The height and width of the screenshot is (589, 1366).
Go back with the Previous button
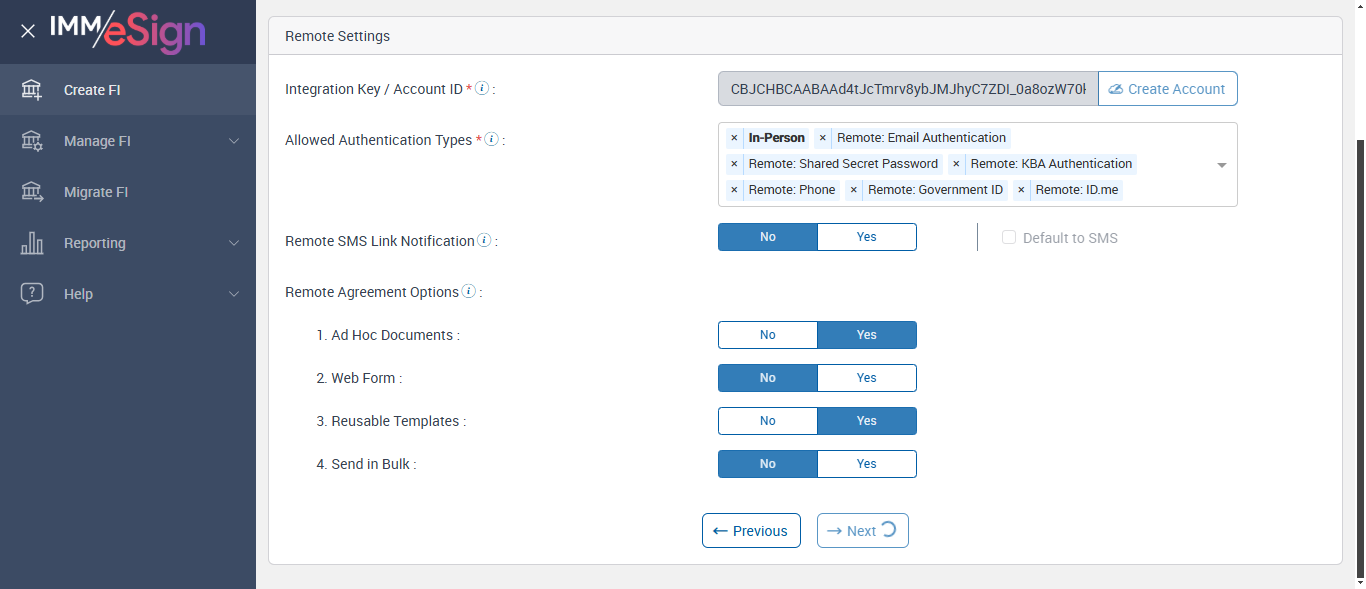pyautogui.click(x=751, y=531)
